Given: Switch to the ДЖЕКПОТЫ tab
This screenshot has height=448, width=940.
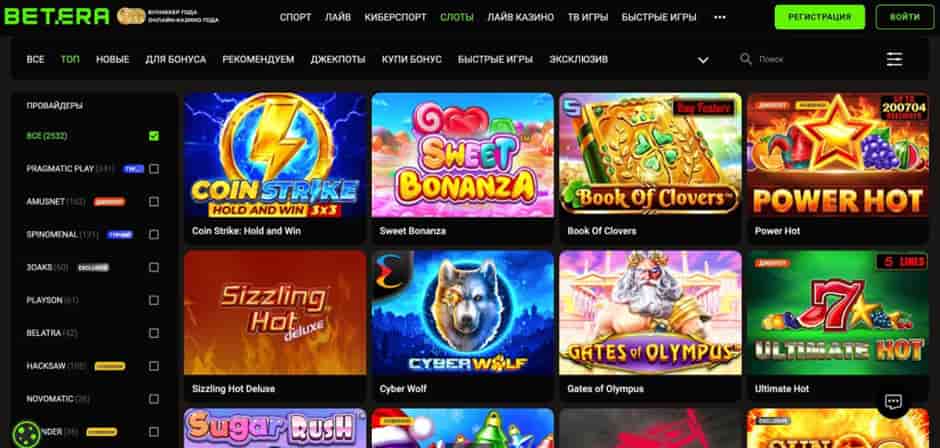Looking at the screenshot, I should [x=338, y=59].
